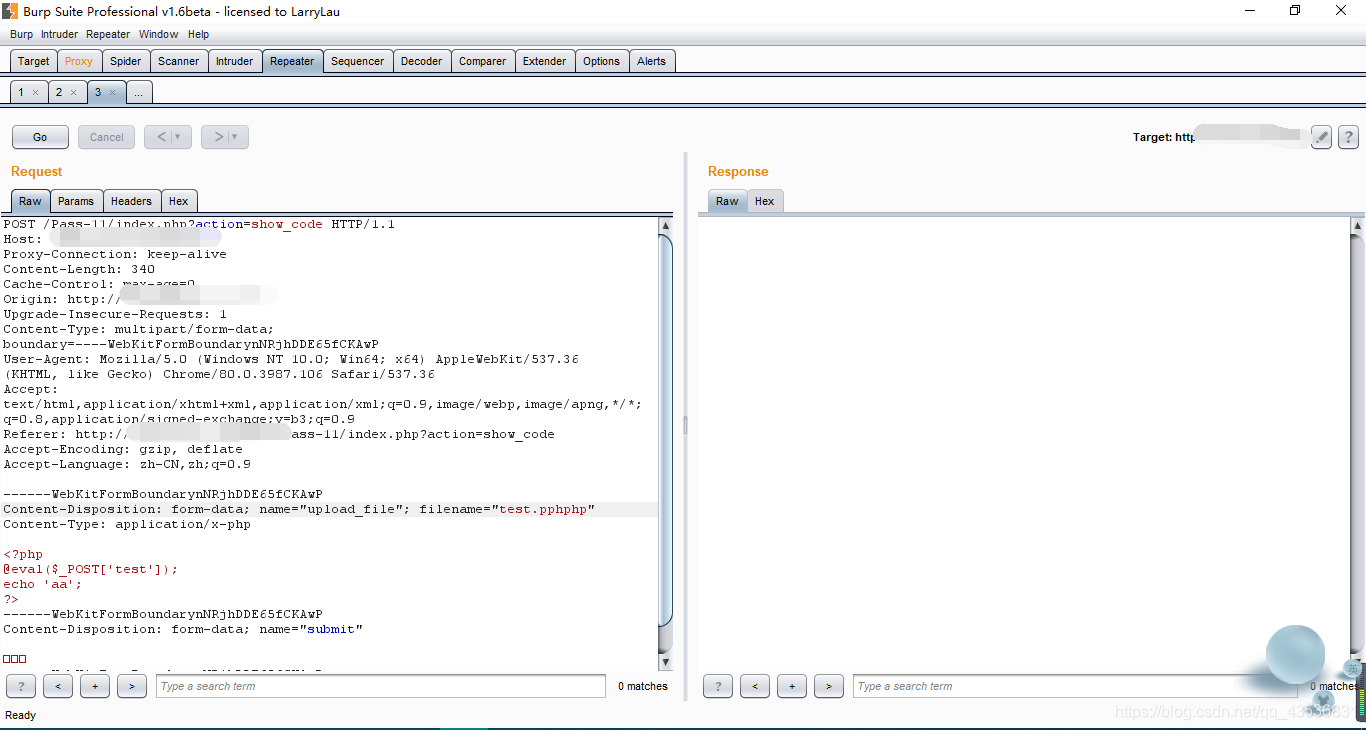Go to previous match in response search
Screen dimensions: 1366x730
pos(755,686)
